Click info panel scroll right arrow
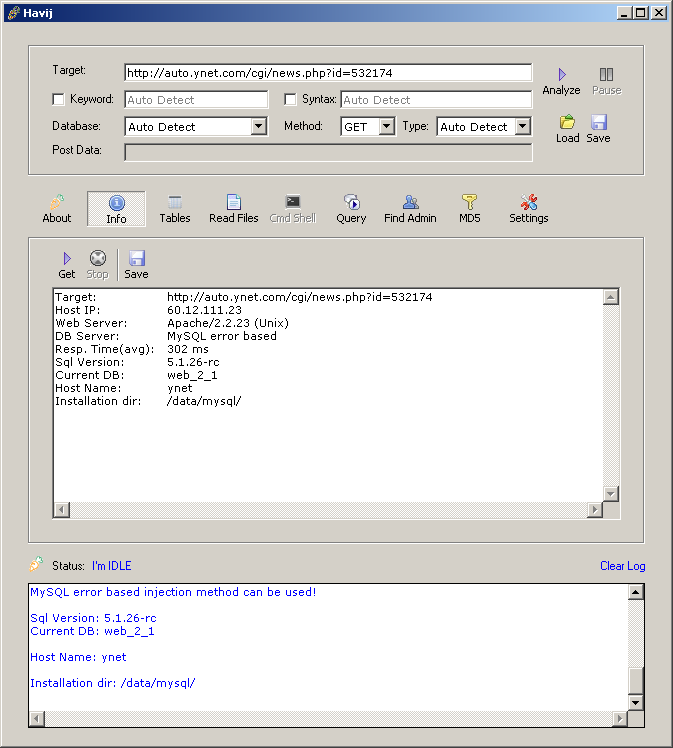Screen dimensions: 673x748 tap(595, 509)
